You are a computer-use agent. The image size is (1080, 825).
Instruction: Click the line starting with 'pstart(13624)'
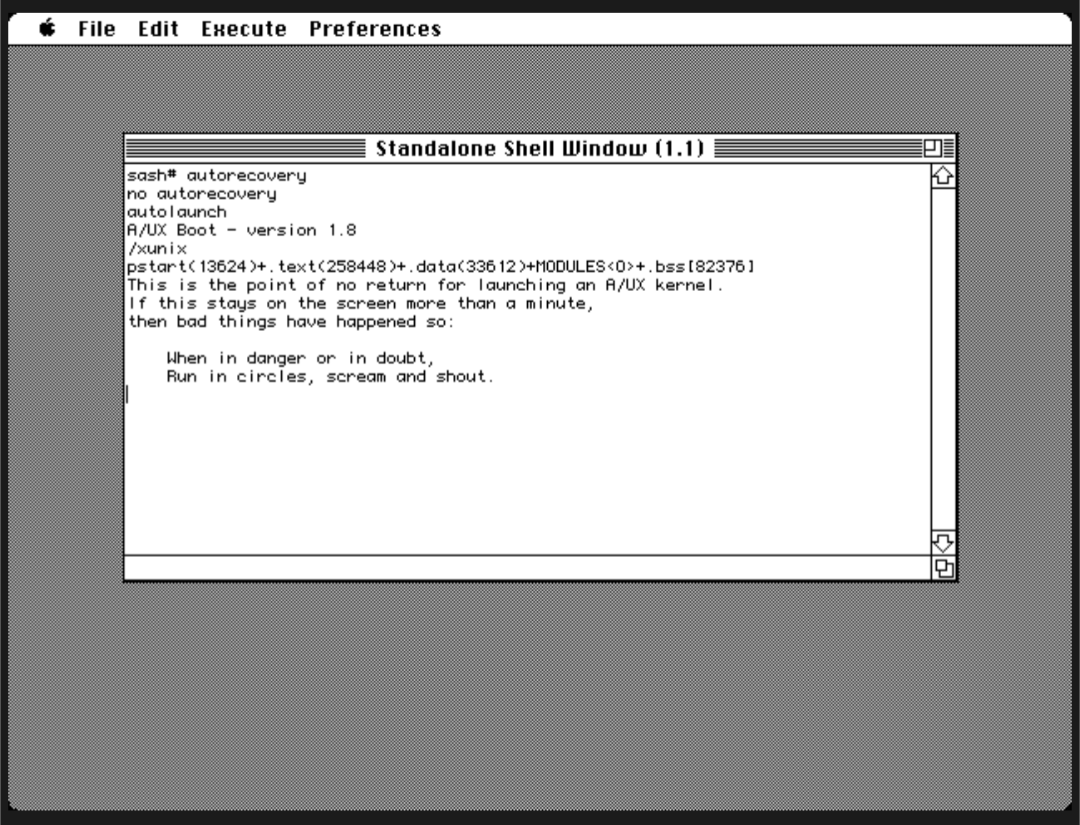[442, 267]
